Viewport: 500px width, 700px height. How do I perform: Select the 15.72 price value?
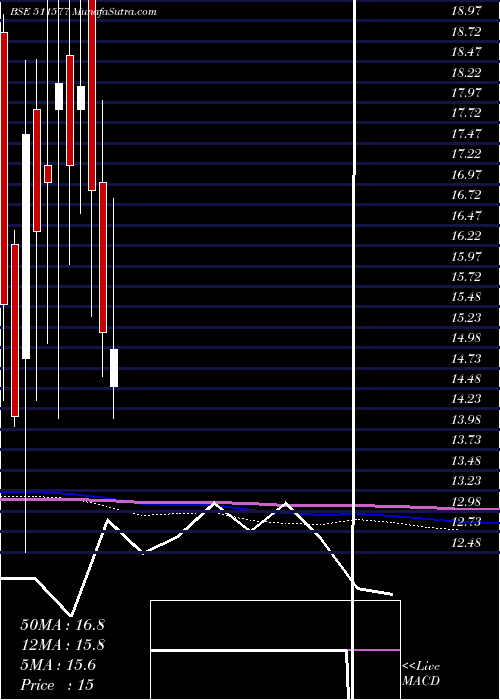[466, 277]
